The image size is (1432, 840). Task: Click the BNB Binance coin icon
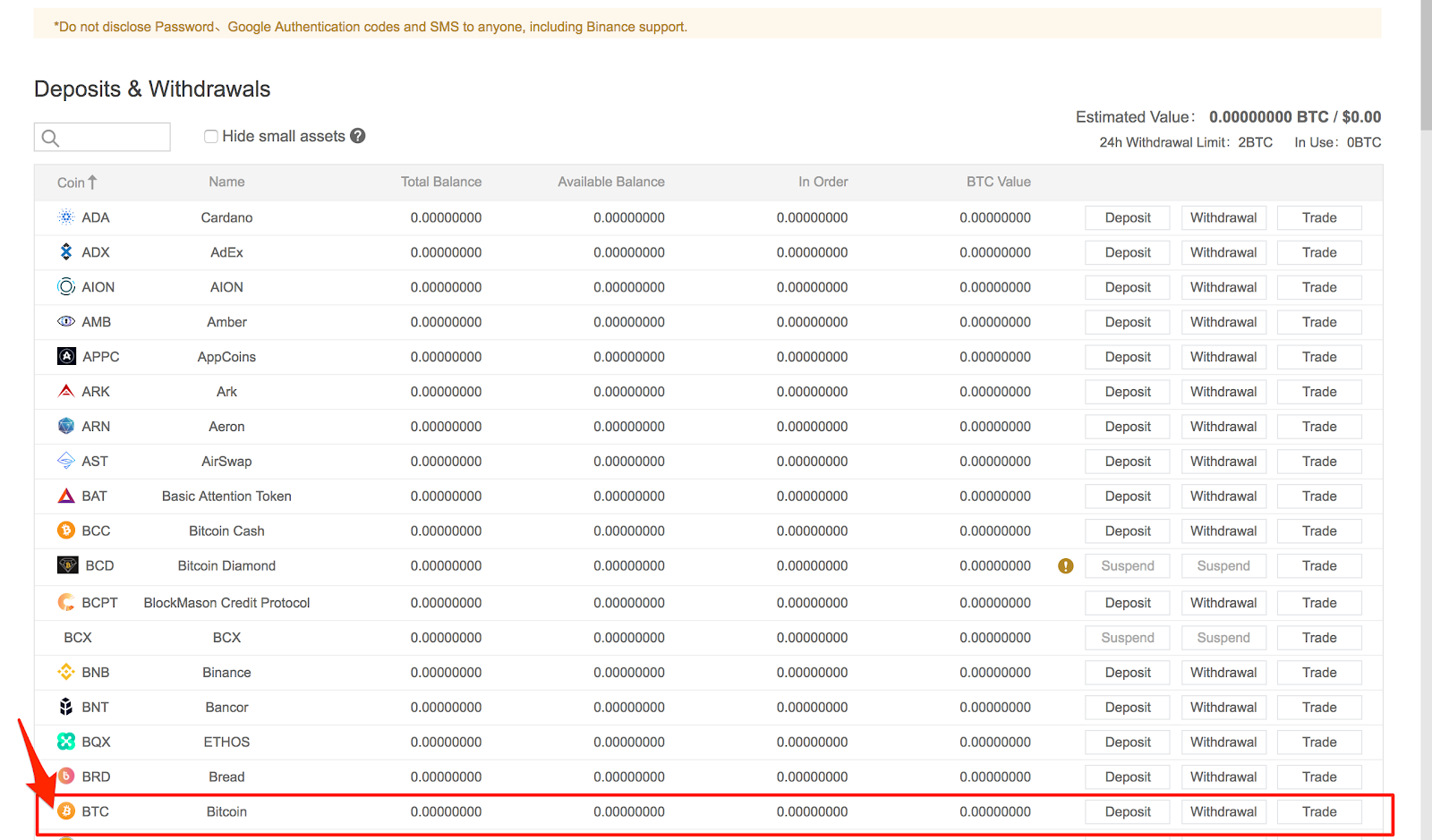coord(66,673)
